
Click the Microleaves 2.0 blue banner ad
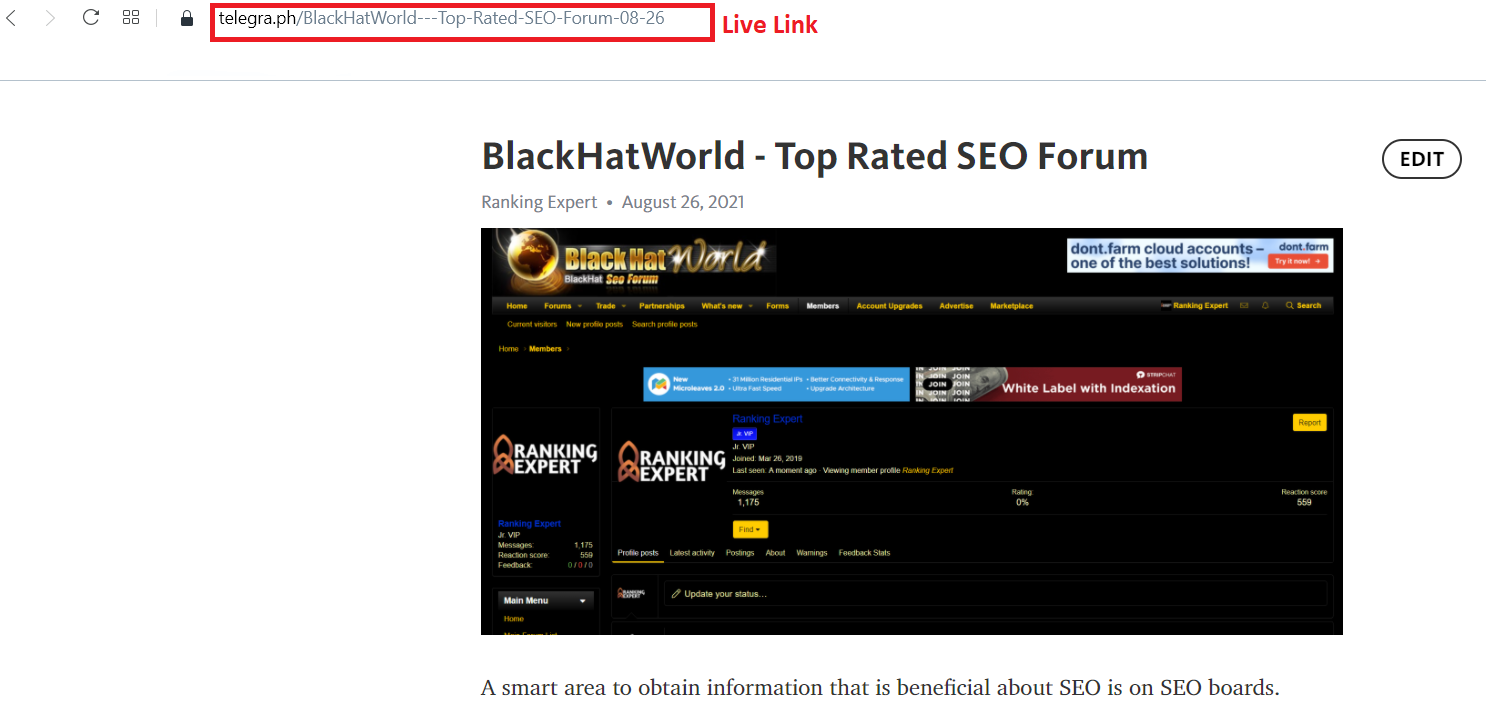click(x=776, y=384)
